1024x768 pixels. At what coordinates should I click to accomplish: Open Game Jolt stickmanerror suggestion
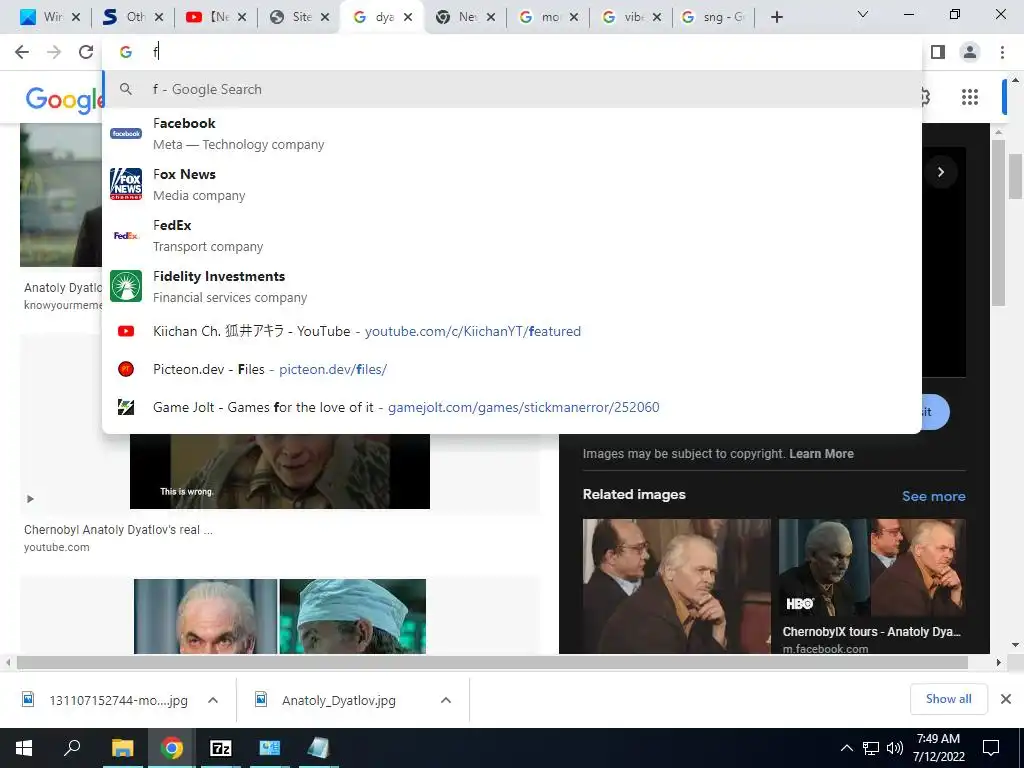(x=511, y=407)
